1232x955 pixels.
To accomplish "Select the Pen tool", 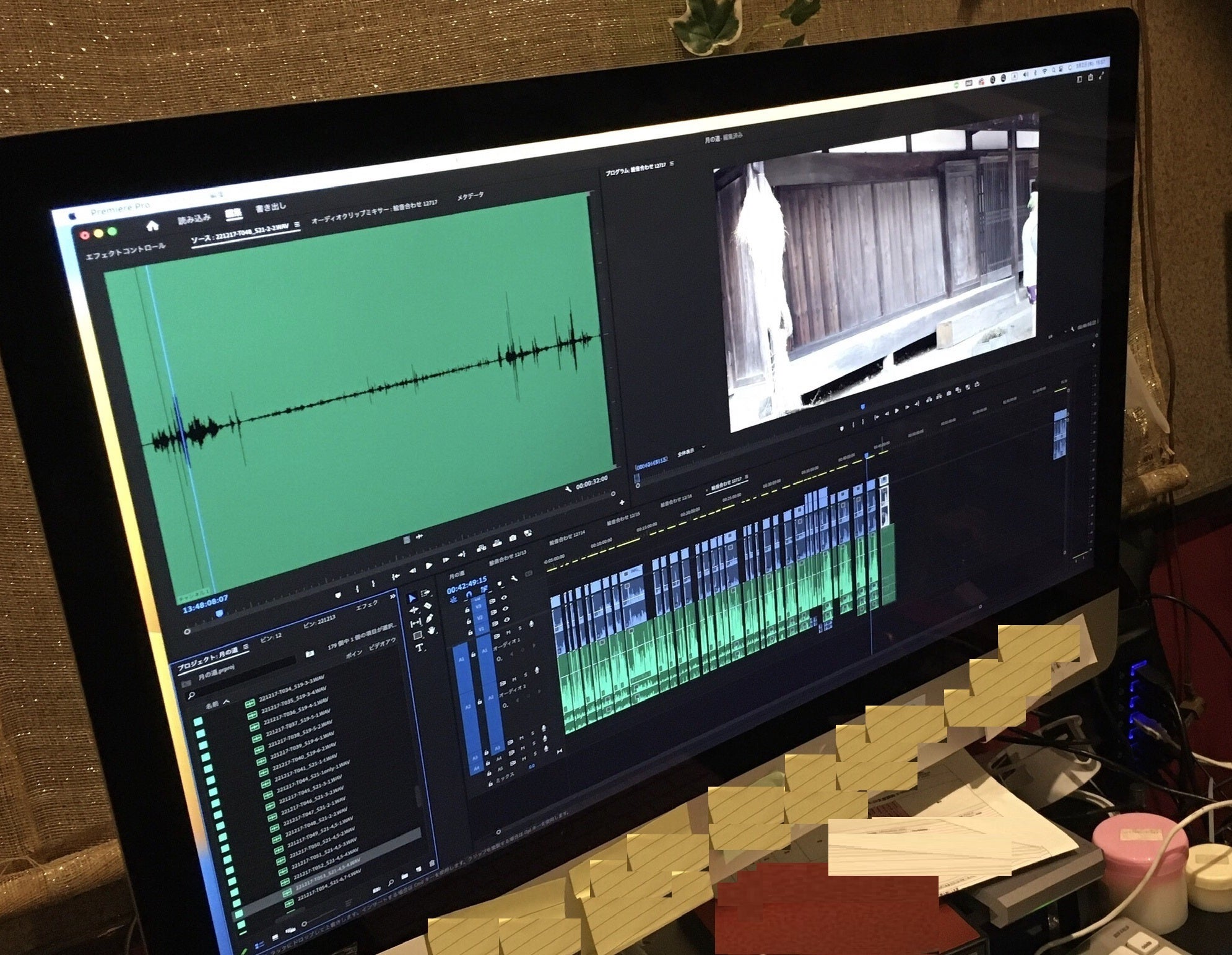I will tap(429, 618).
